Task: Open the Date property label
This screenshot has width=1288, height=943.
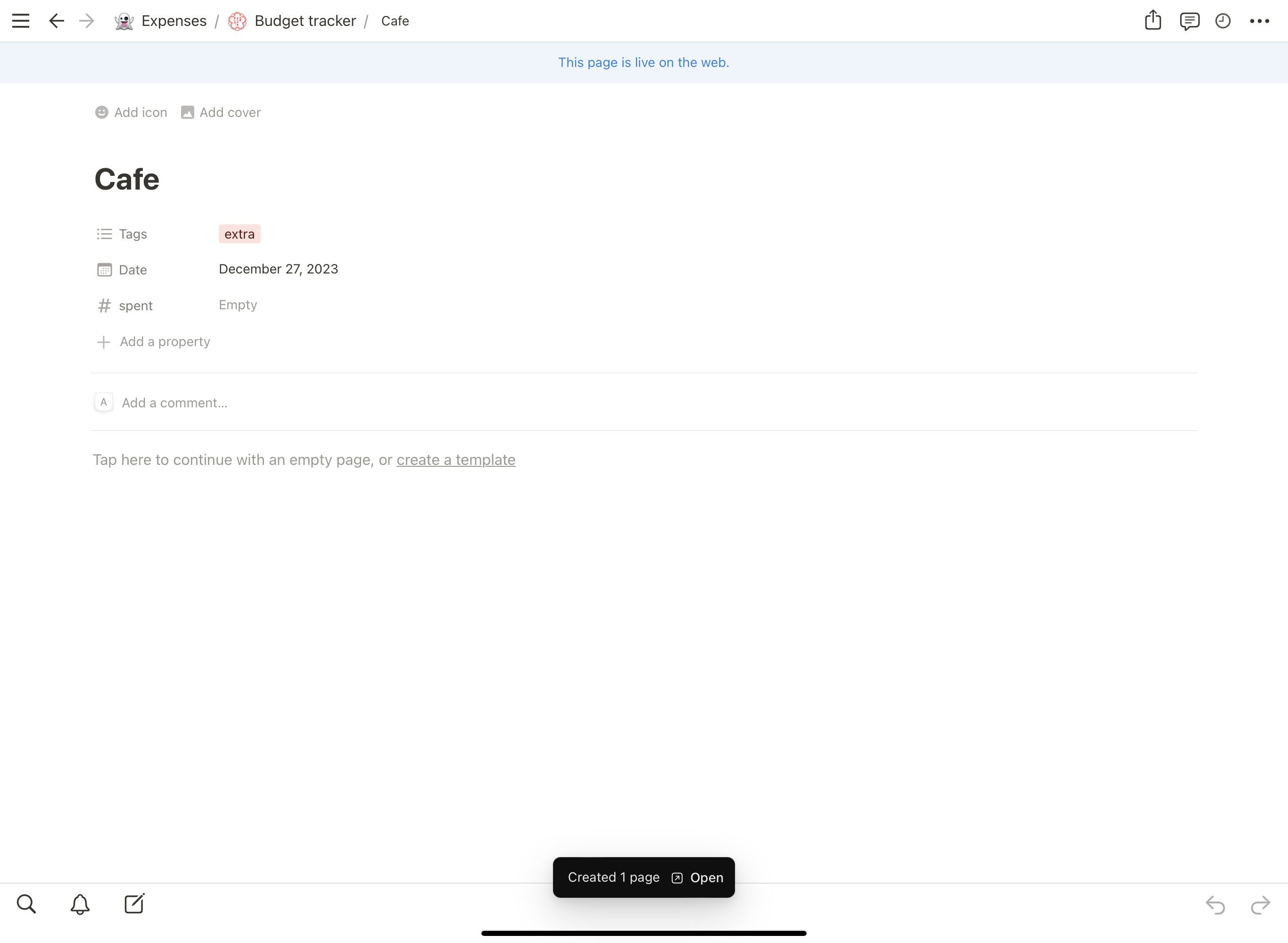Action: (x=133, y=270)
